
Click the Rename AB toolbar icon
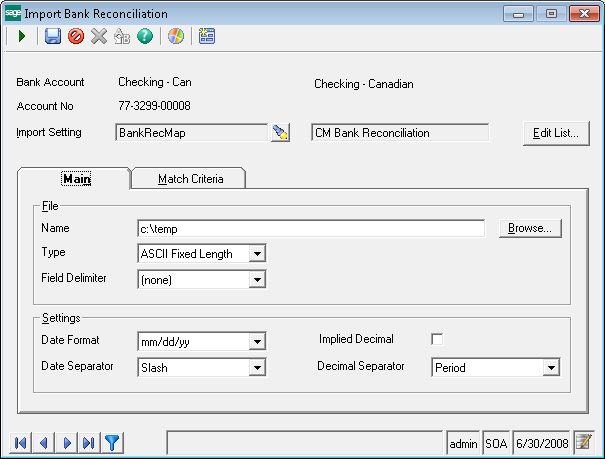(122, 37)
